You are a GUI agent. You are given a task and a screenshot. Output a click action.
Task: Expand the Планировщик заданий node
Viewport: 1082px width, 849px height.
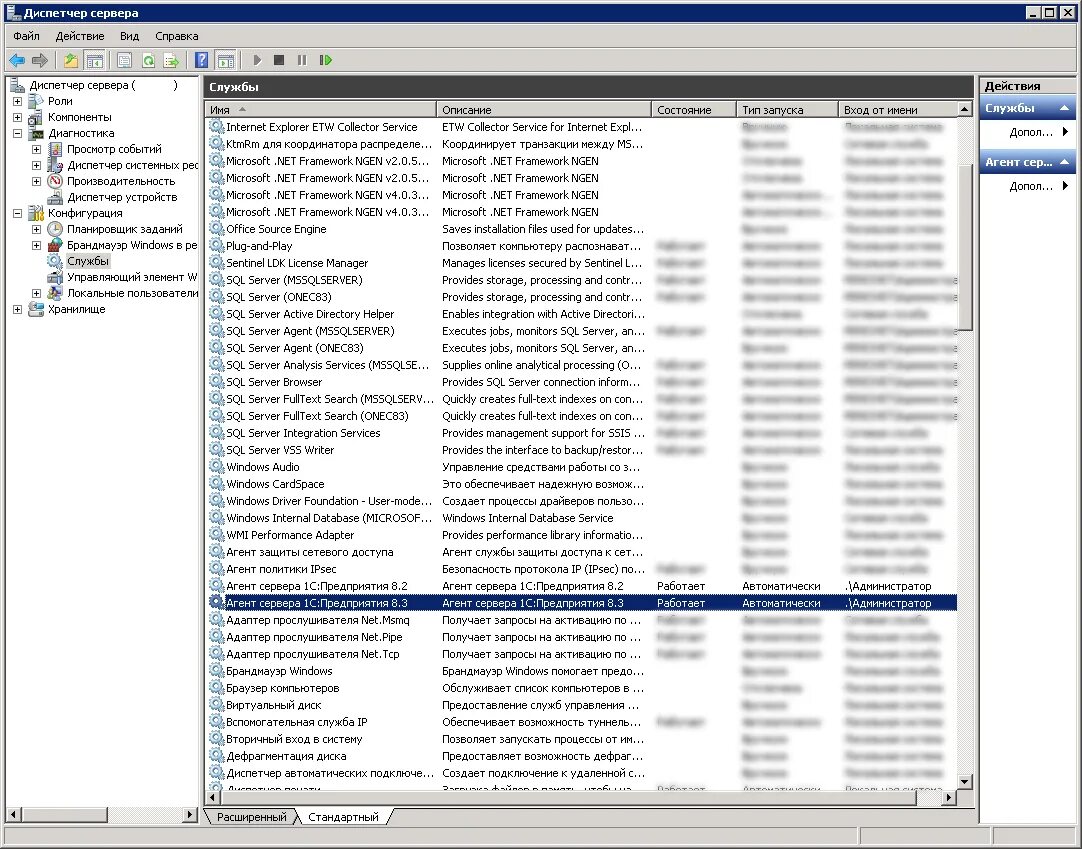point(37,229)
